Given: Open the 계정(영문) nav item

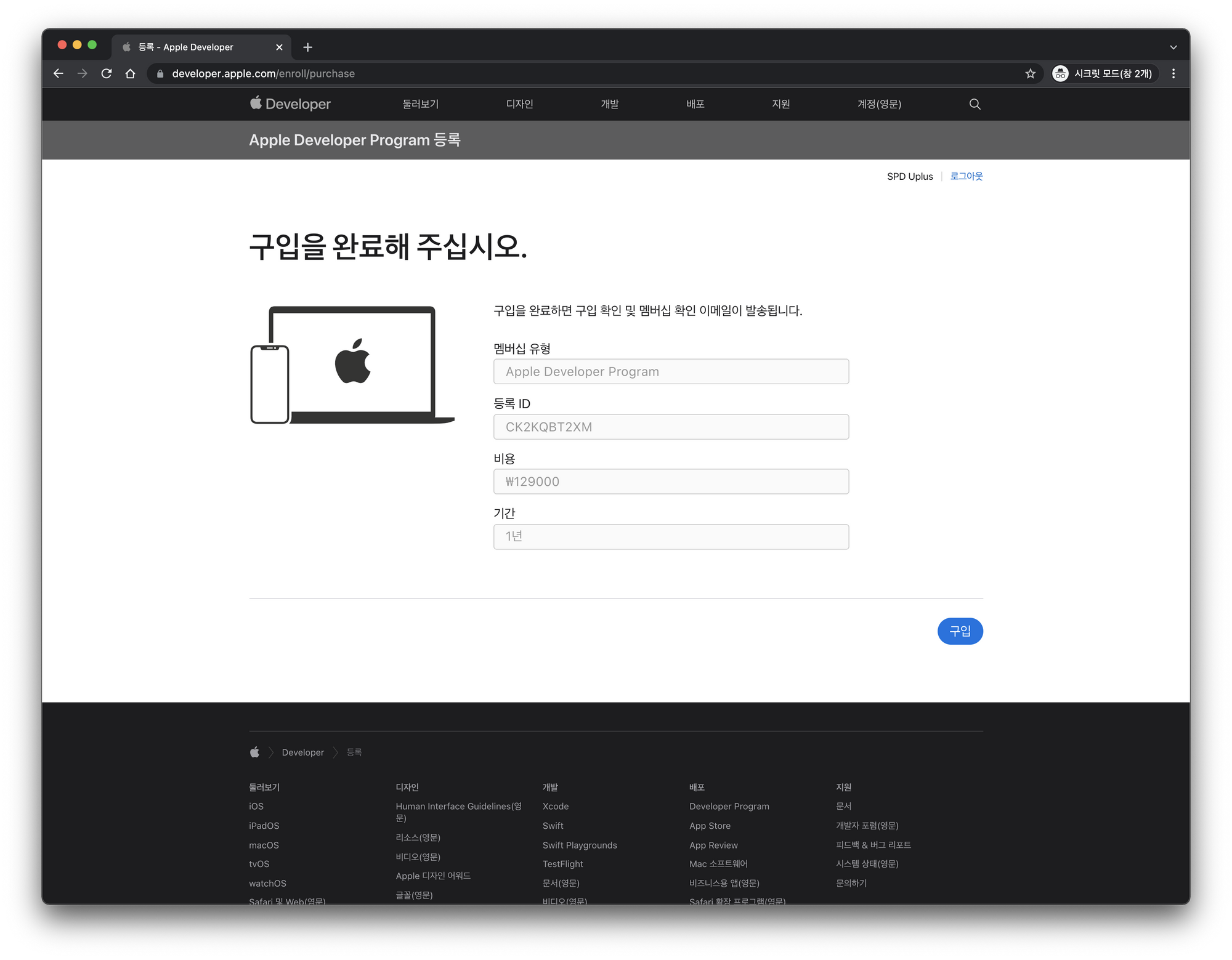Looking at the screenshot, I should coord(878,104).
